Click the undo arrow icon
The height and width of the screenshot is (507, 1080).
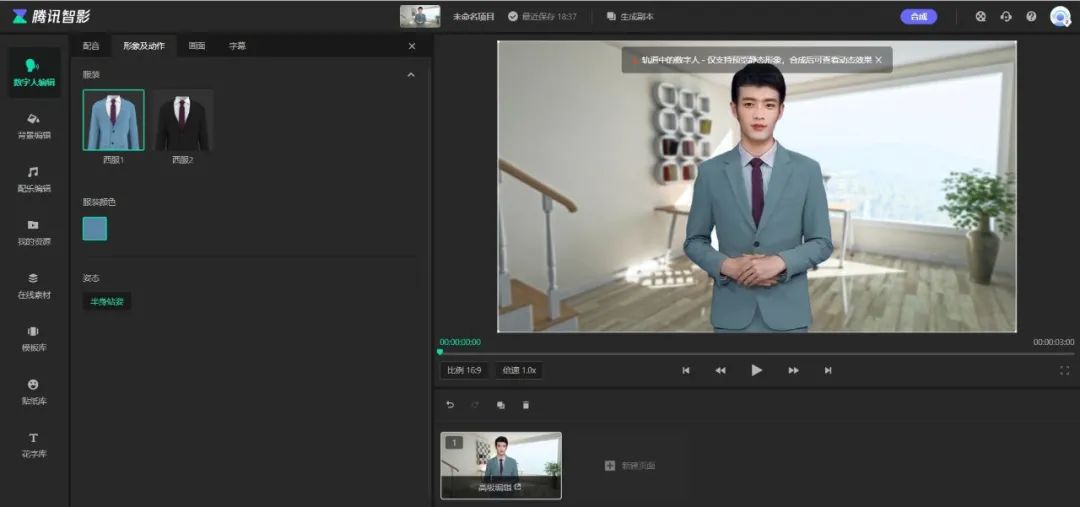click(x=450, y=405)
